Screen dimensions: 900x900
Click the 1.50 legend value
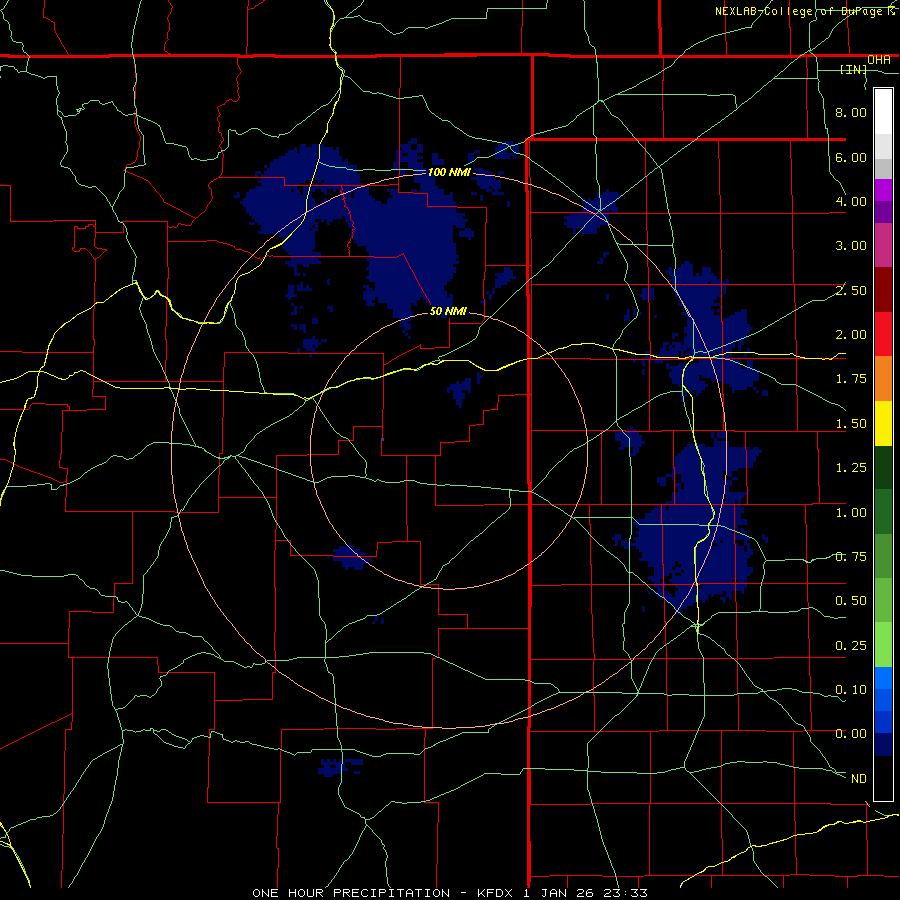tap(851, 424)
